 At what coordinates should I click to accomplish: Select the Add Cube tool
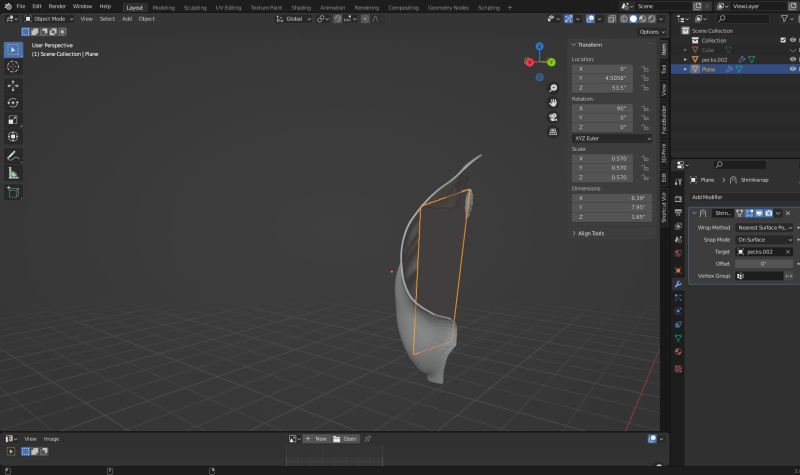[x=13, y=192]
